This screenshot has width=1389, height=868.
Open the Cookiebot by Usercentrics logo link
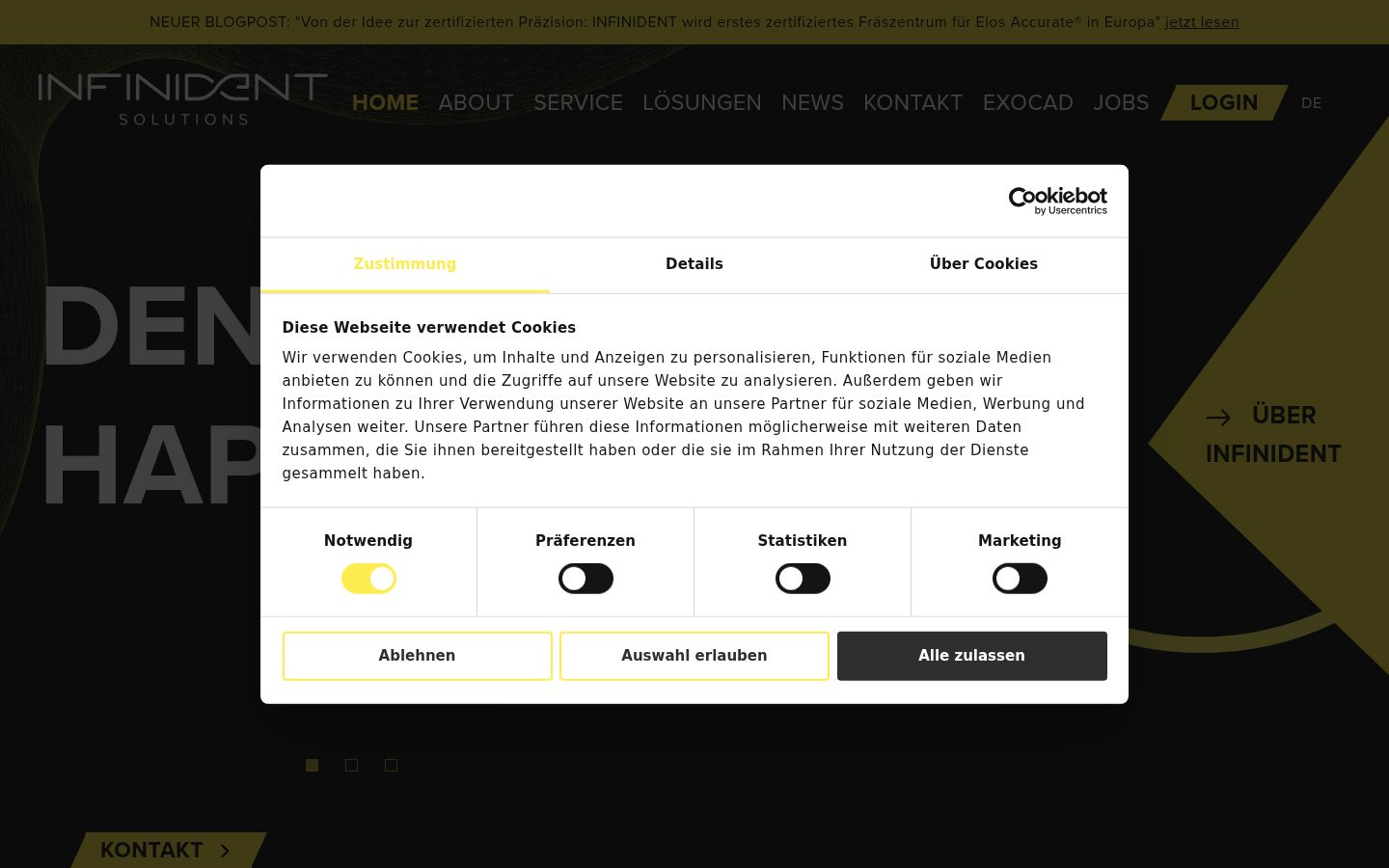[x=1057, y=201]
